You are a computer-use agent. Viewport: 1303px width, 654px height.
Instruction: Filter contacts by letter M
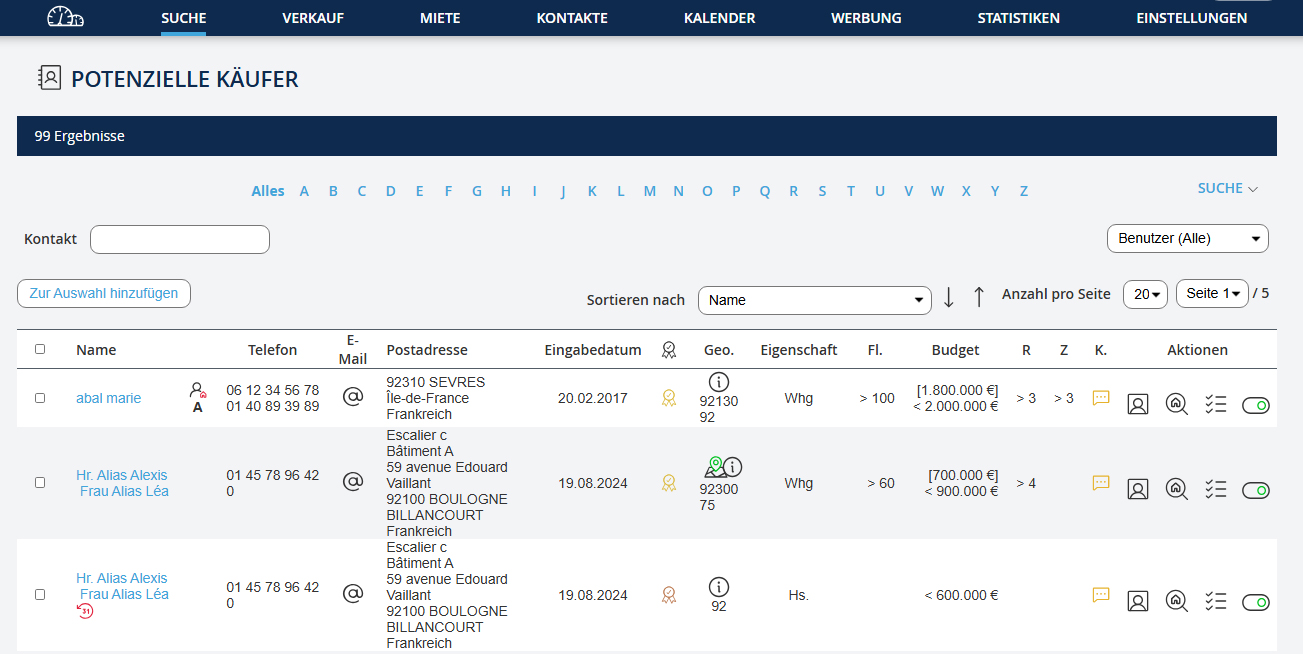tap(650, 191)
